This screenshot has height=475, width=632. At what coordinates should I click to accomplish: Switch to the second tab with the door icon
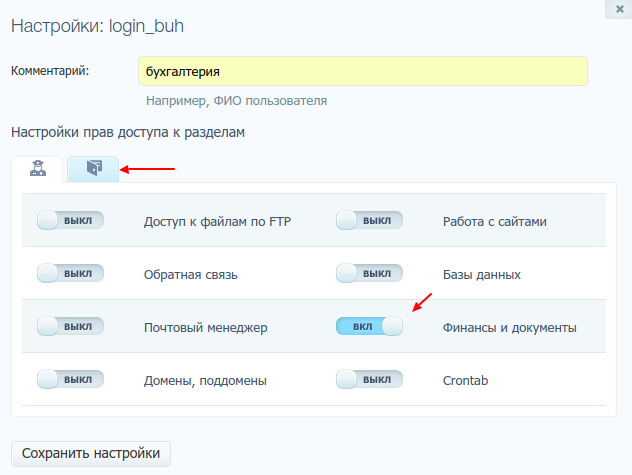(93, 169)
